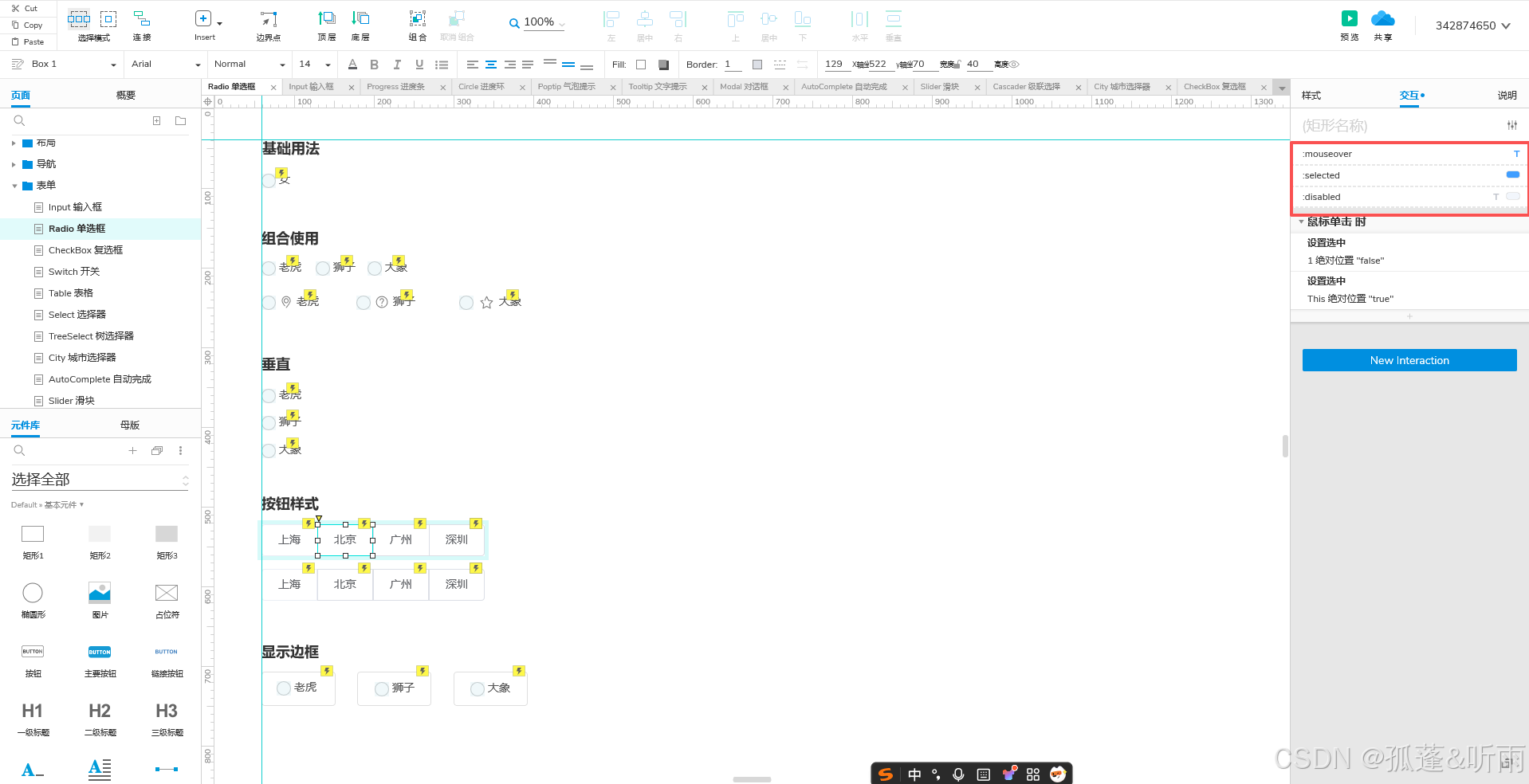Open account 342874650 dropdown
The height and width of the screenshot is (784, 1529).
tap(1473, 25)
